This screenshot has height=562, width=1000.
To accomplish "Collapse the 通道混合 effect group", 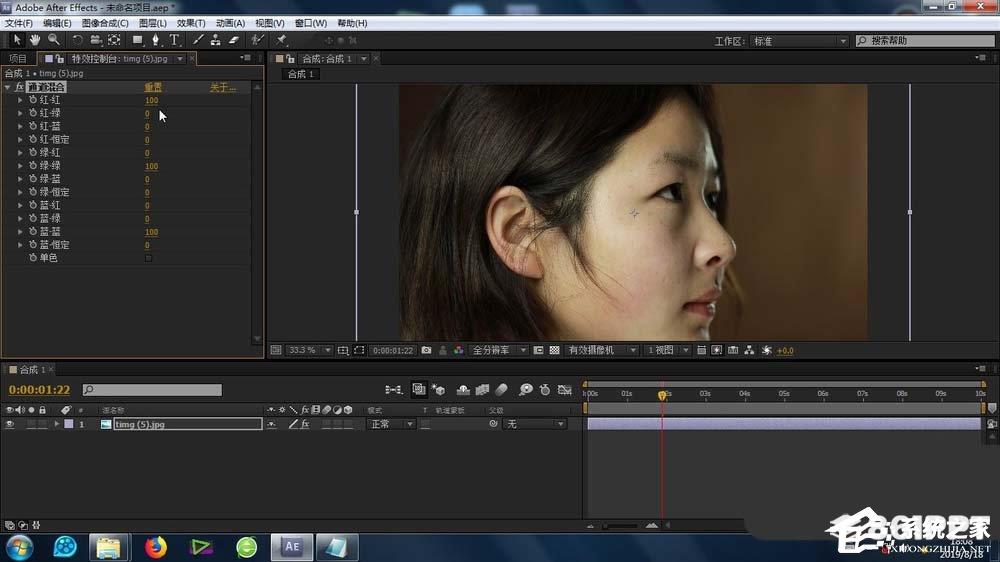I will click(8, 87).
